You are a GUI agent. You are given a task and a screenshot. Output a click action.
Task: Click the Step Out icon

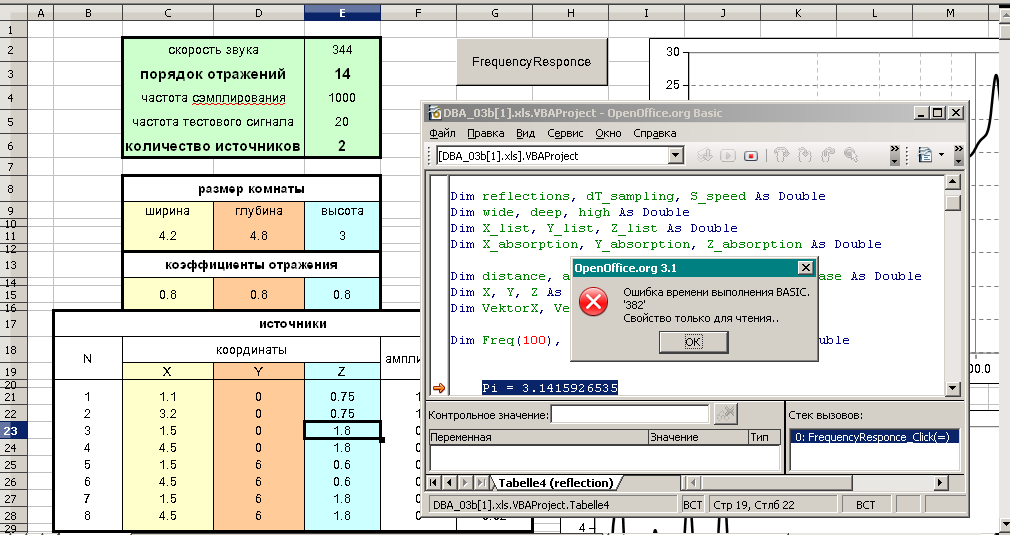point(828,155)
